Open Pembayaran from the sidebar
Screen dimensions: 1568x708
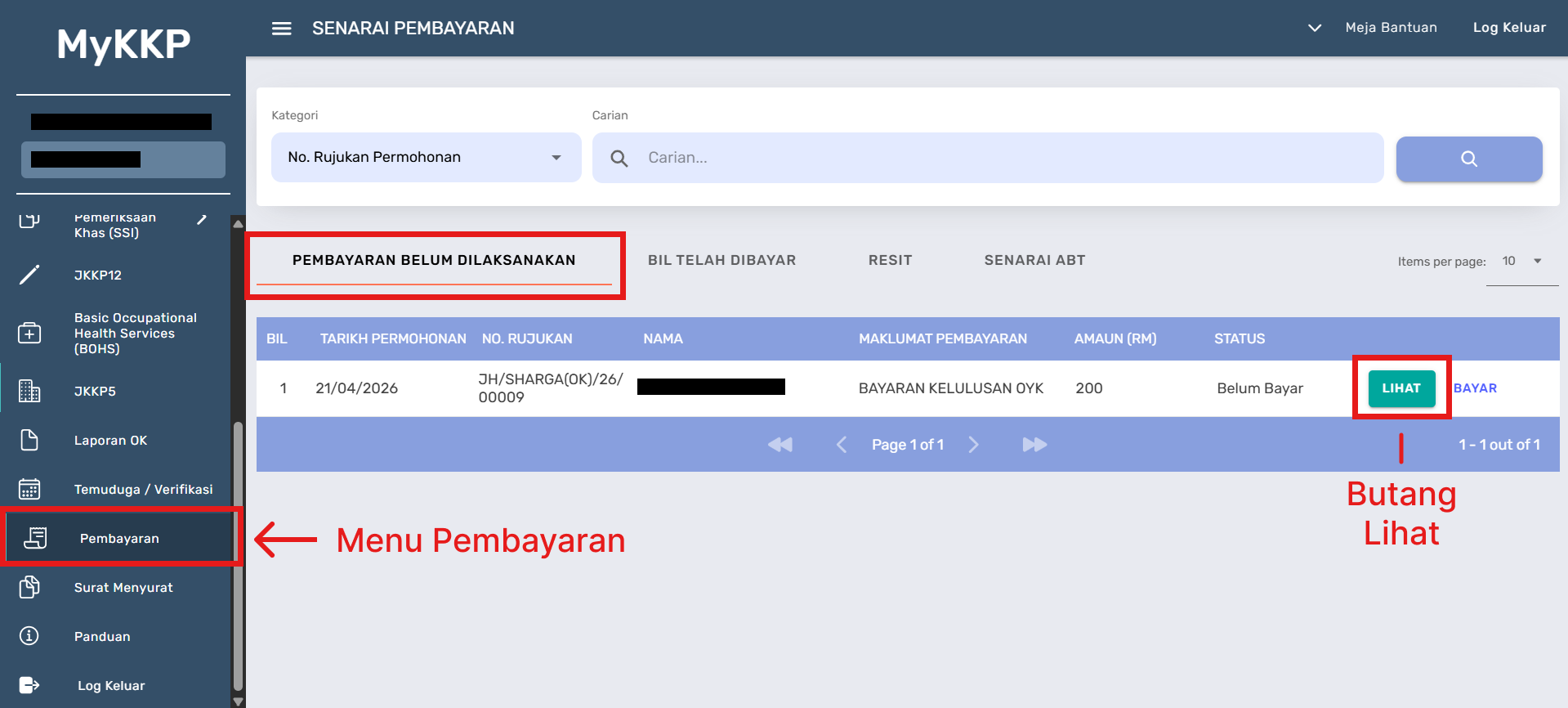click(119, 538)
